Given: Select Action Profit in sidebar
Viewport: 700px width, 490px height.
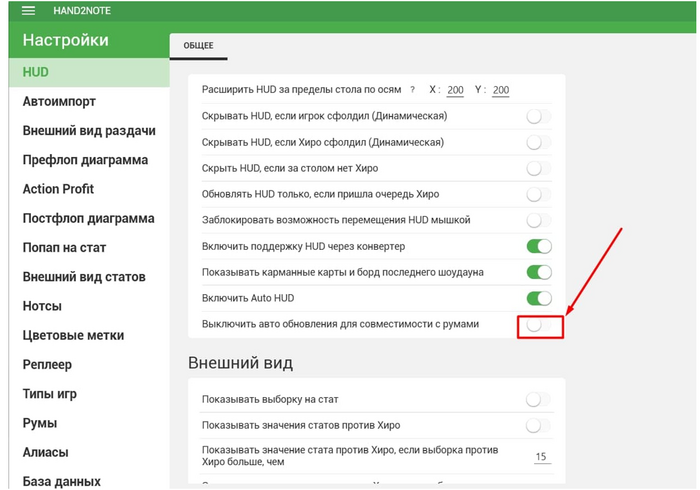Looking at the screenshot, I should (89, 189).
